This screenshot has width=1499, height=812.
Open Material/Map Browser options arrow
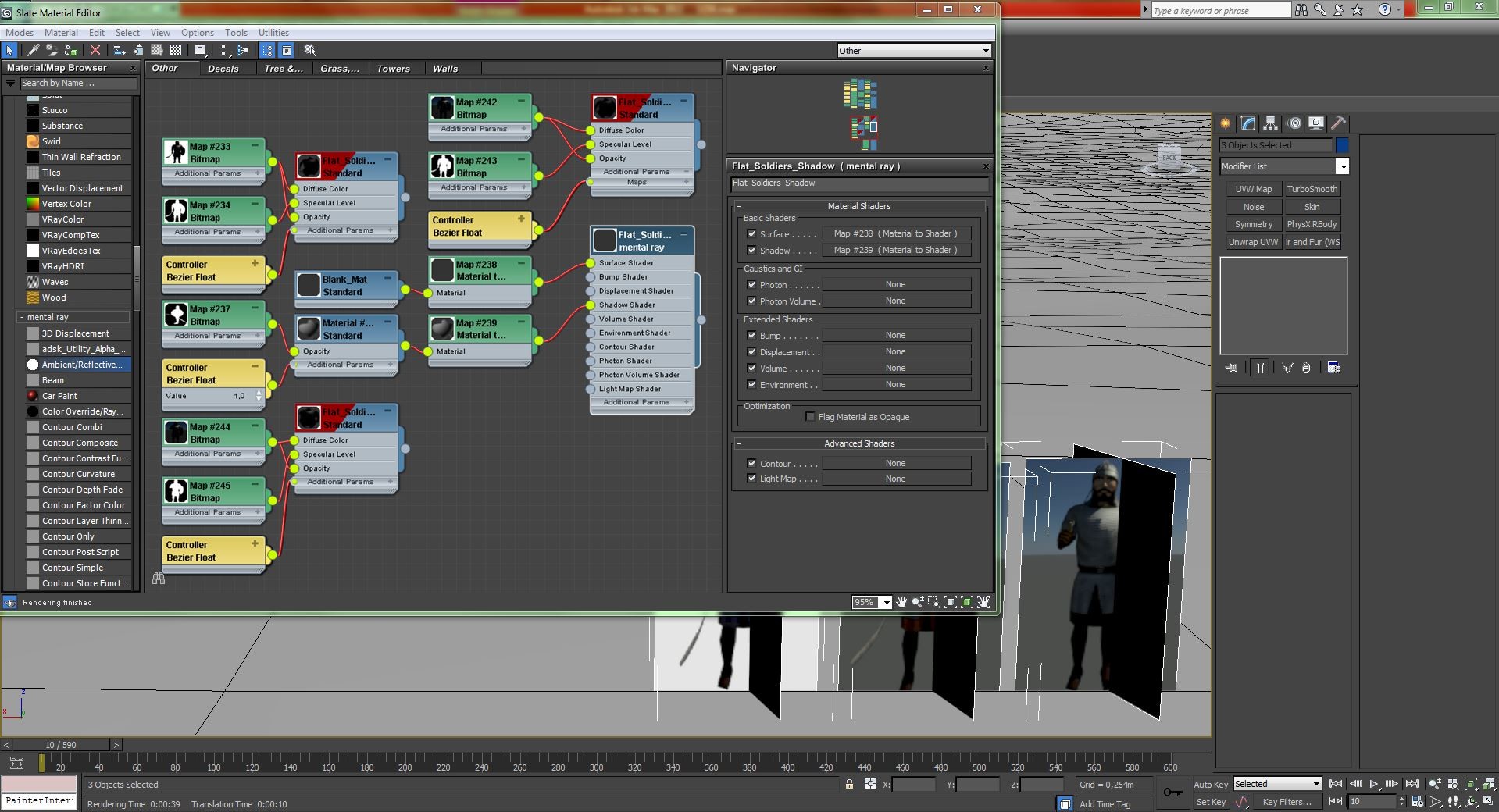point(10,83)
